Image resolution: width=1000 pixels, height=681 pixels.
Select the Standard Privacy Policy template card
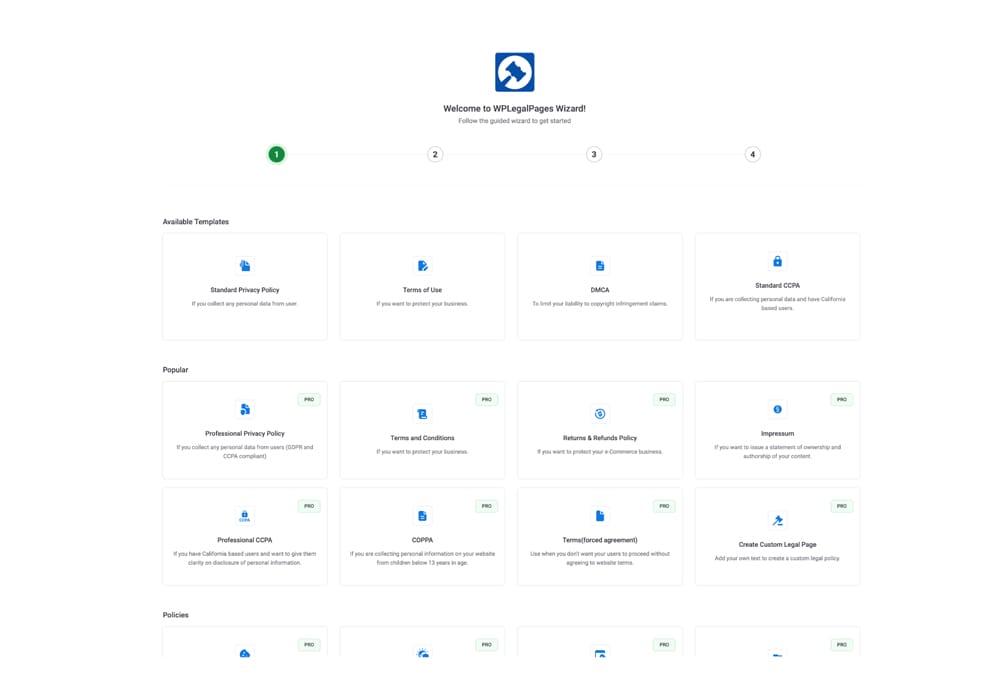tap(244, 286)
